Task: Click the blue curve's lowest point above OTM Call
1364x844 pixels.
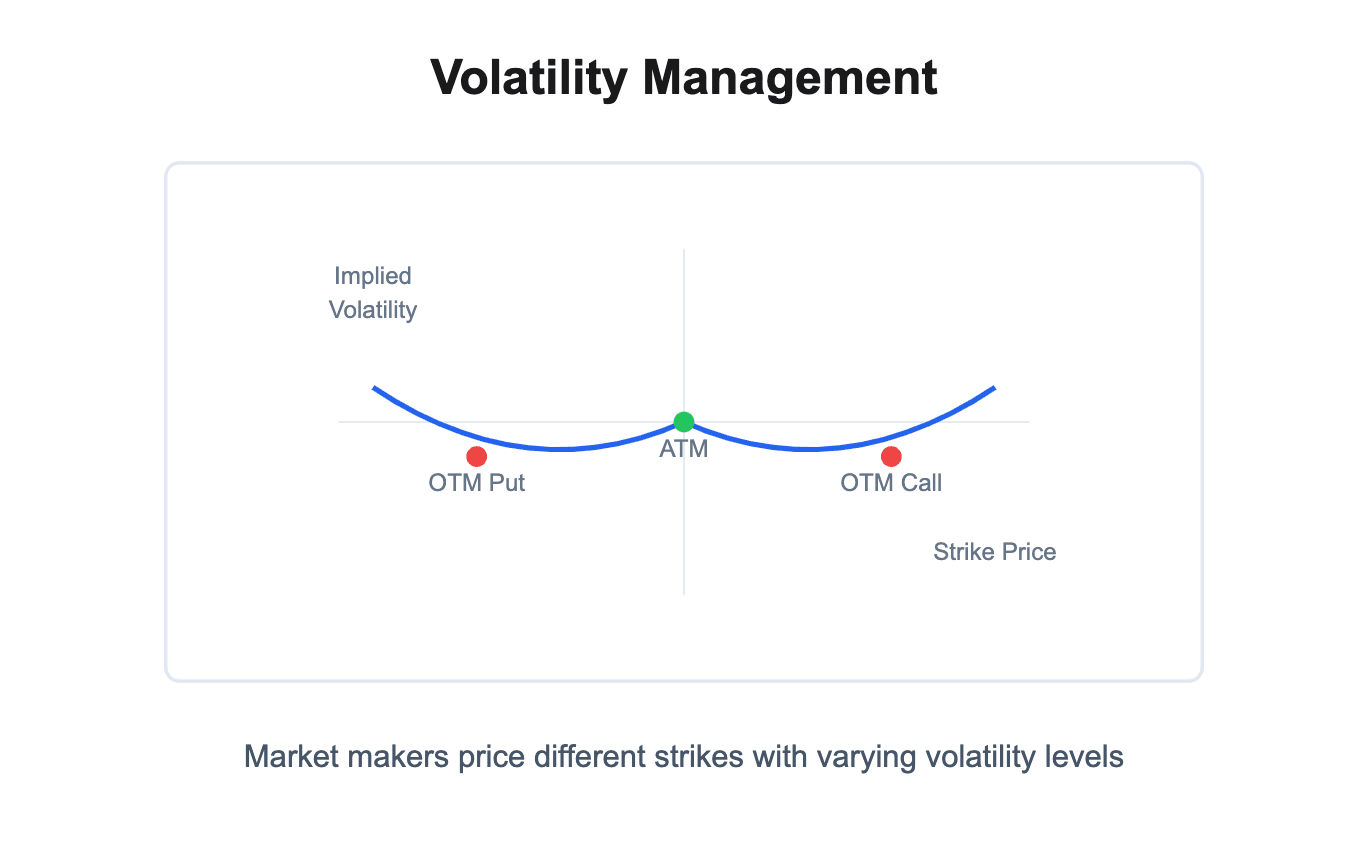Action: [806, 449]
